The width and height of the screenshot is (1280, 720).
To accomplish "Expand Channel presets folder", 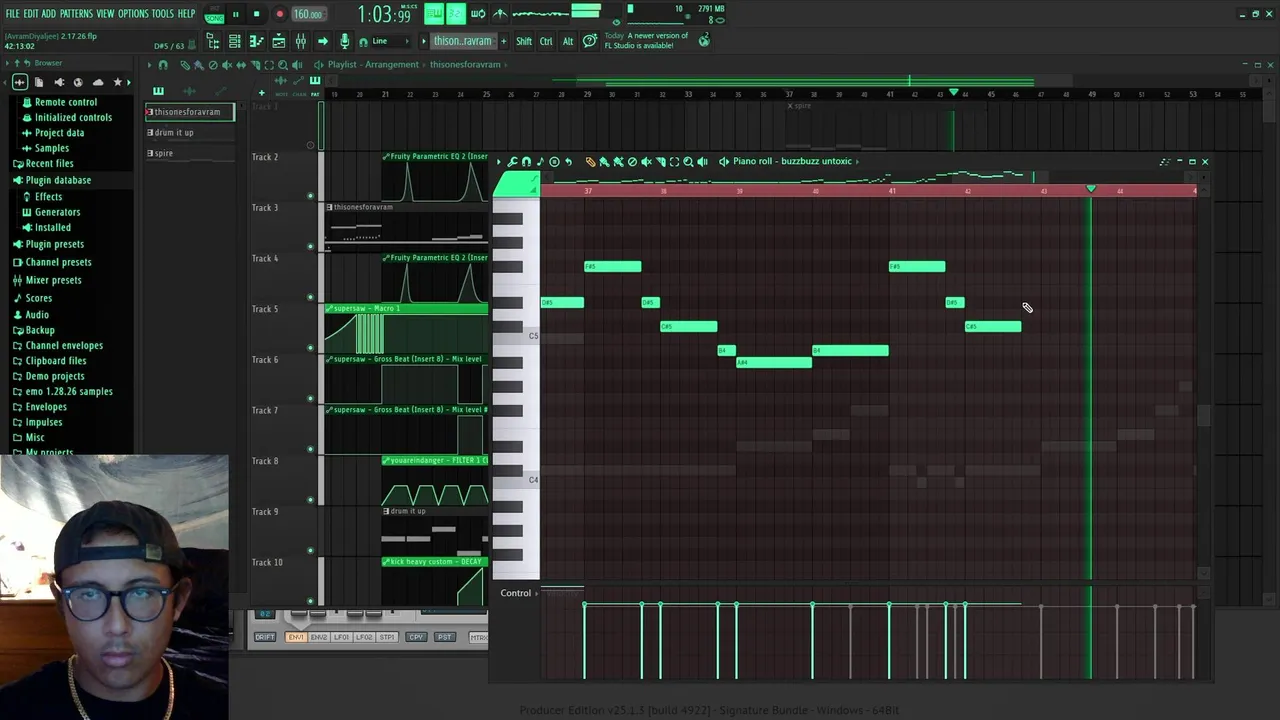I will coord(58,262).
